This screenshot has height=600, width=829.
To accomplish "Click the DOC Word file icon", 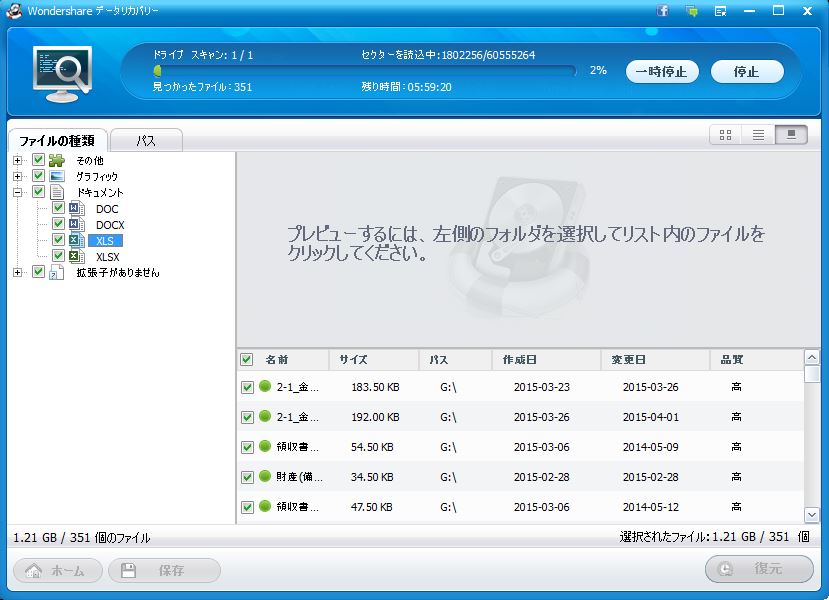I will pyautogui.click(x=75, y=209).
